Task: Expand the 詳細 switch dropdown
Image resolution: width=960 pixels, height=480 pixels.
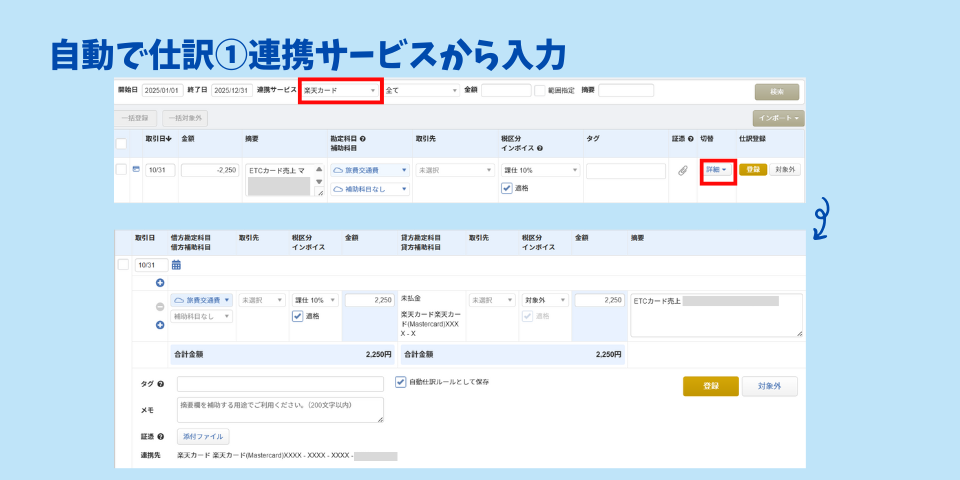Action: pos(716,170)
